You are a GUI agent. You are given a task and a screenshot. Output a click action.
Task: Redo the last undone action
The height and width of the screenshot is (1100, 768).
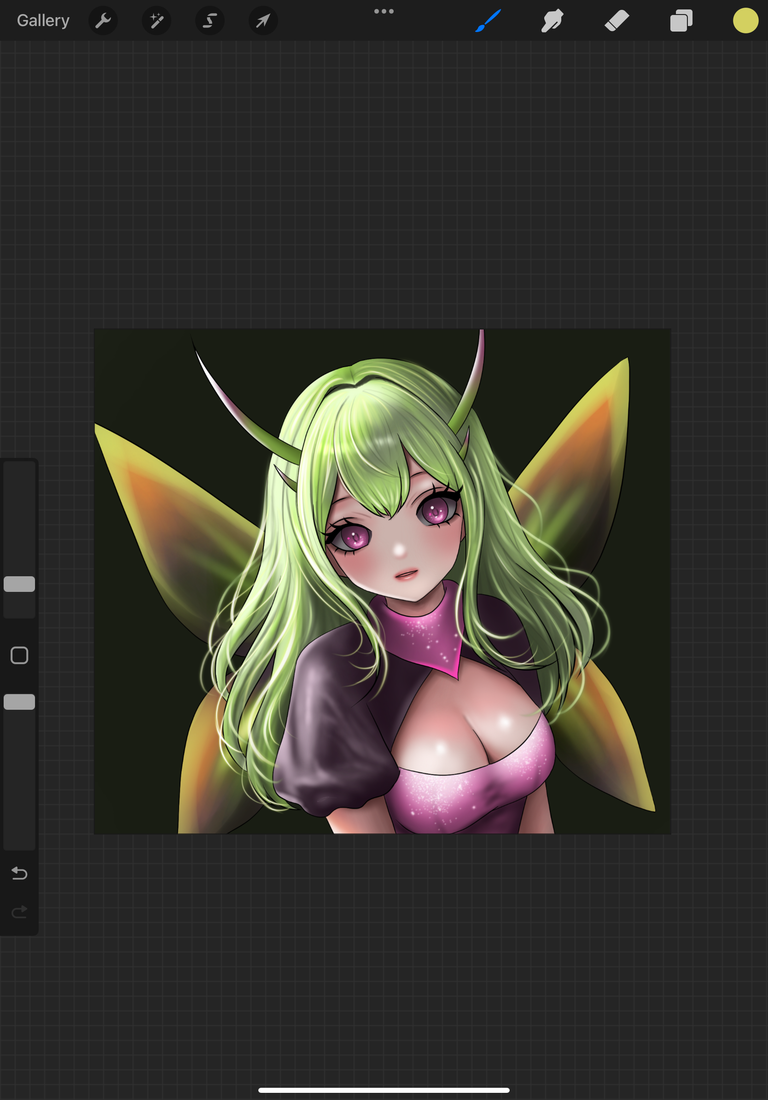(x=20, y=911)
